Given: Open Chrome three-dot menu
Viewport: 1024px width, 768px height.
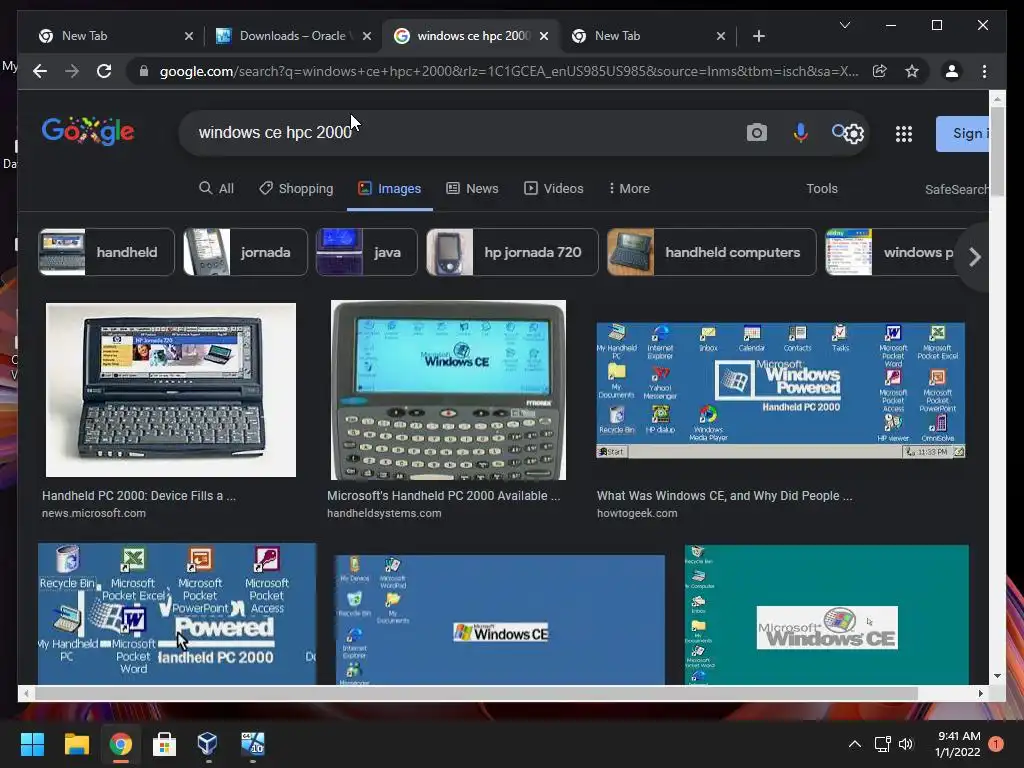Looking at the screenshot, I should tap(984, 71).
